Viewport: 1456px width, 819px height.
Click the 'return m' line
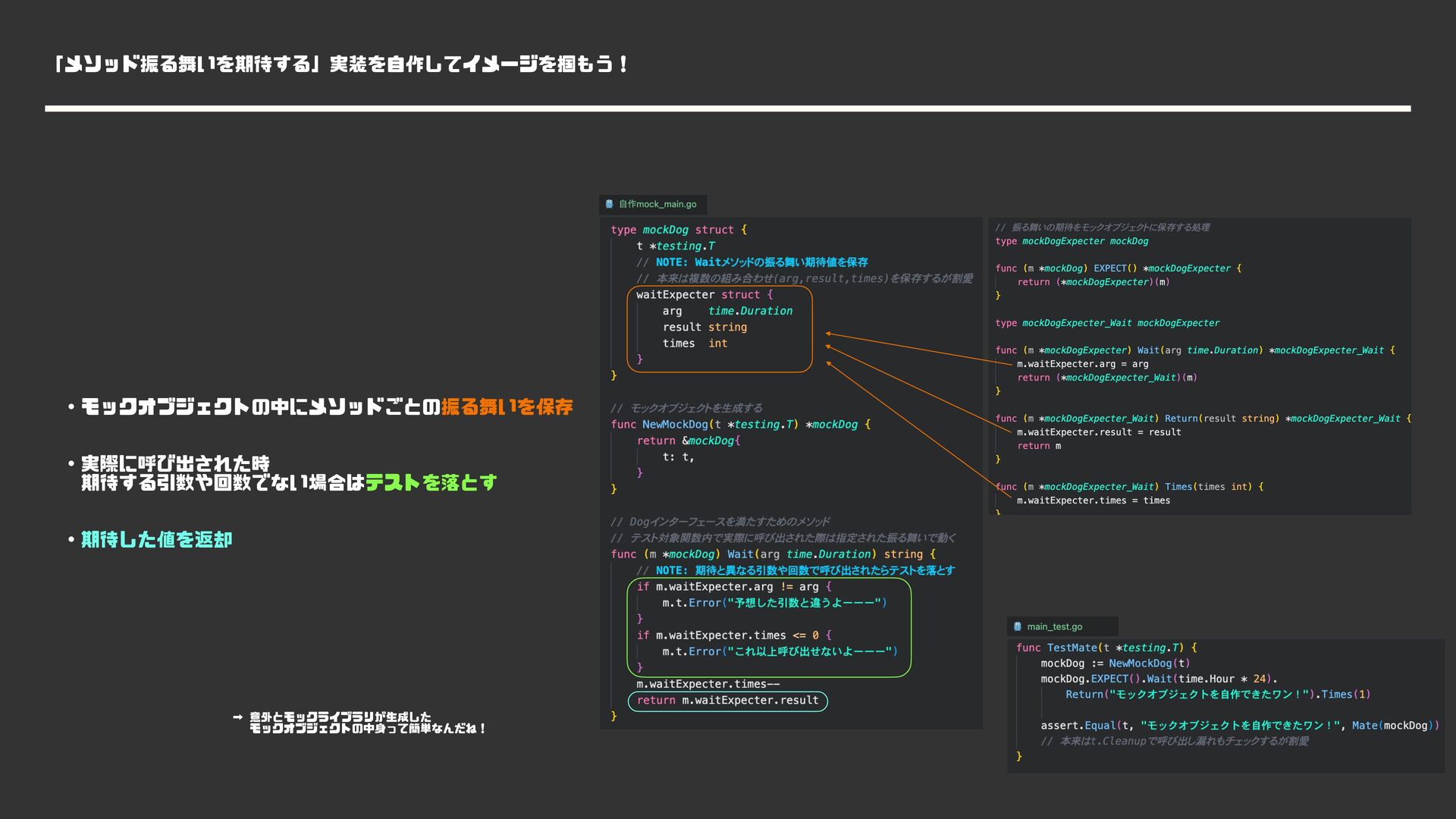pos(1039,446)
